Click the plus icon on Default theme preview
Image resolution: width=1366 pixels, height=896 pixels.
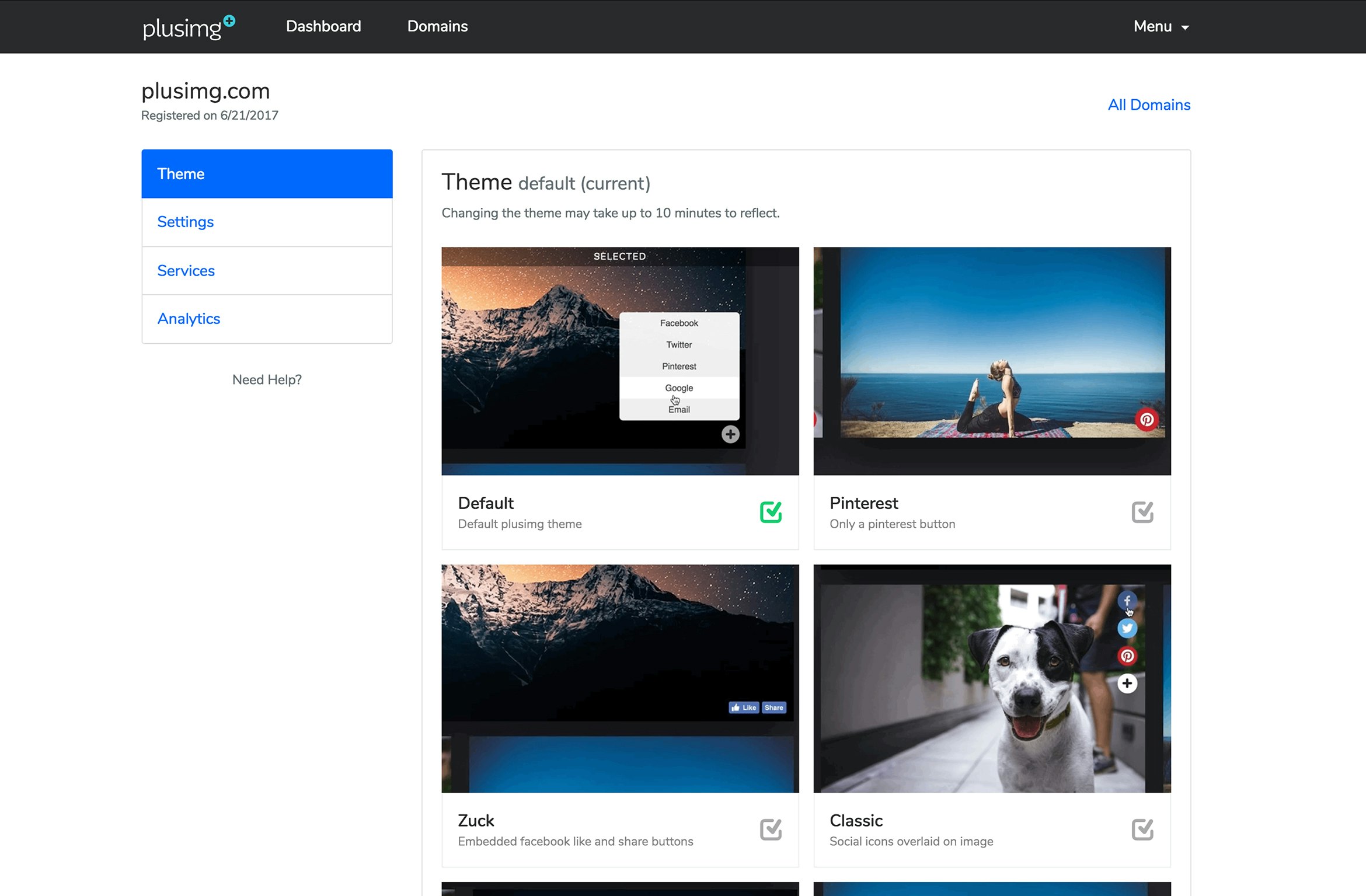click(730, 434)
